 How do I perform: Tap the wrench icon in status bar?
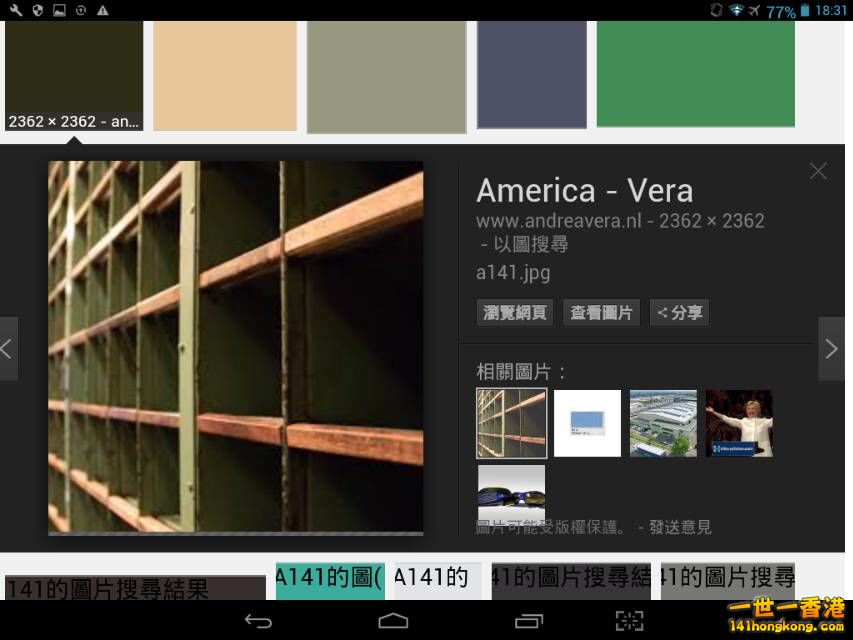16,10
